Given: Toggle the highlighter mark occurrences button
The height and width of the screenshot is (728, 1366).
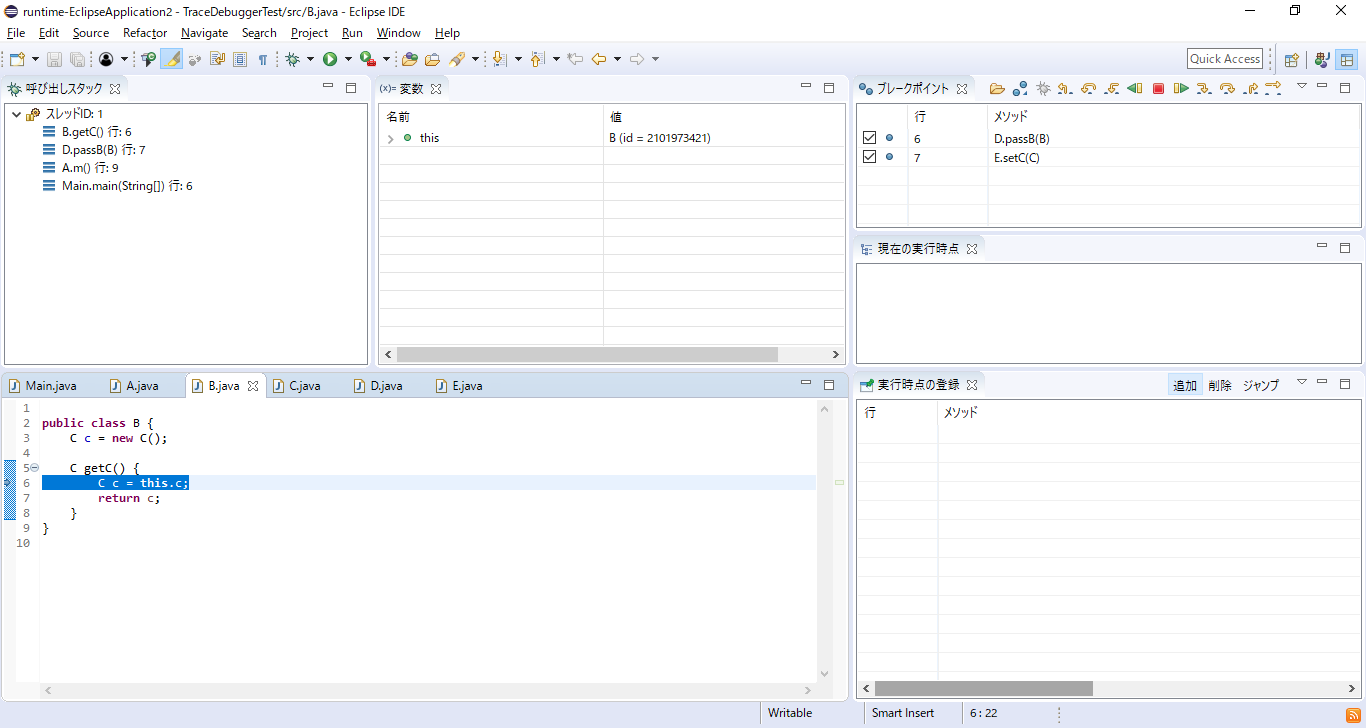Looking at the screenshot, I should coord(172,60).
